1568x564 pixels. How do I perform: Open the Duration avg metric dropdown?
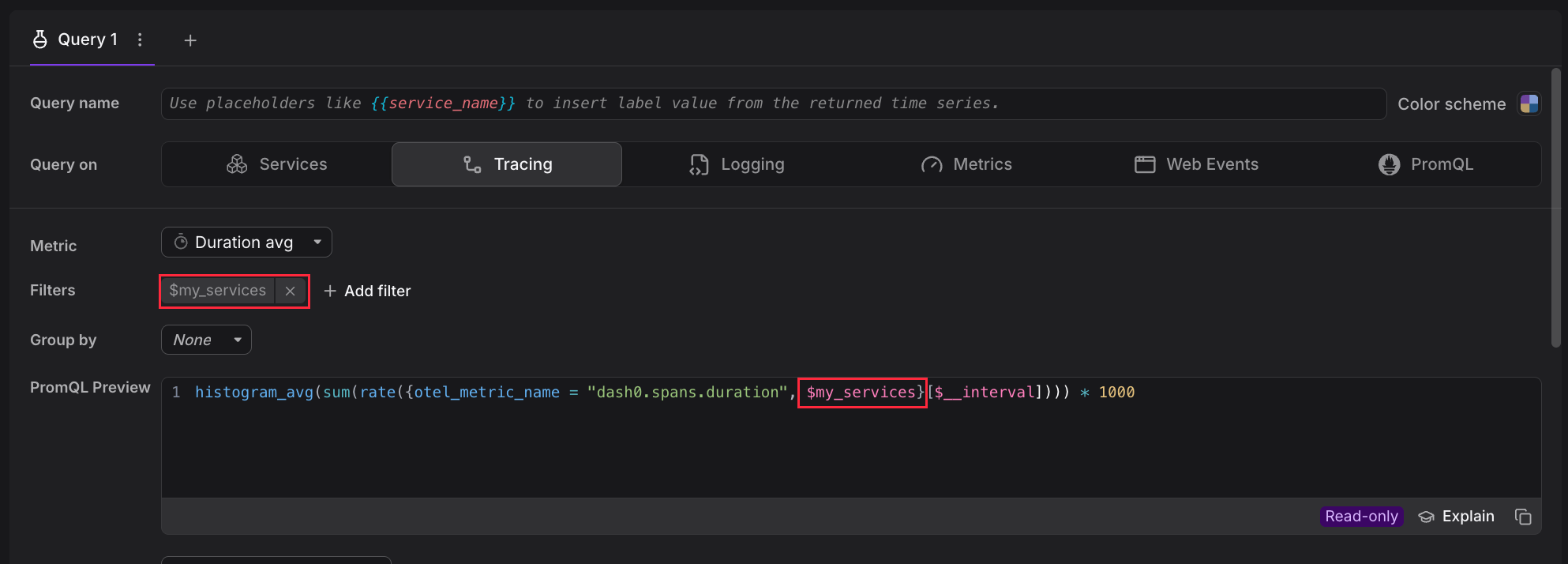[x=246, y=243]
